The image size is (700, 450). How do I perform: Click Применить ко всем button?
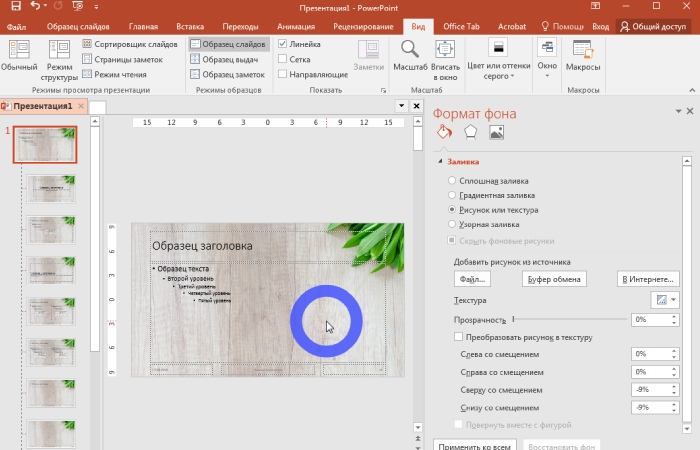pyautogui.click(x=475, y=445)
